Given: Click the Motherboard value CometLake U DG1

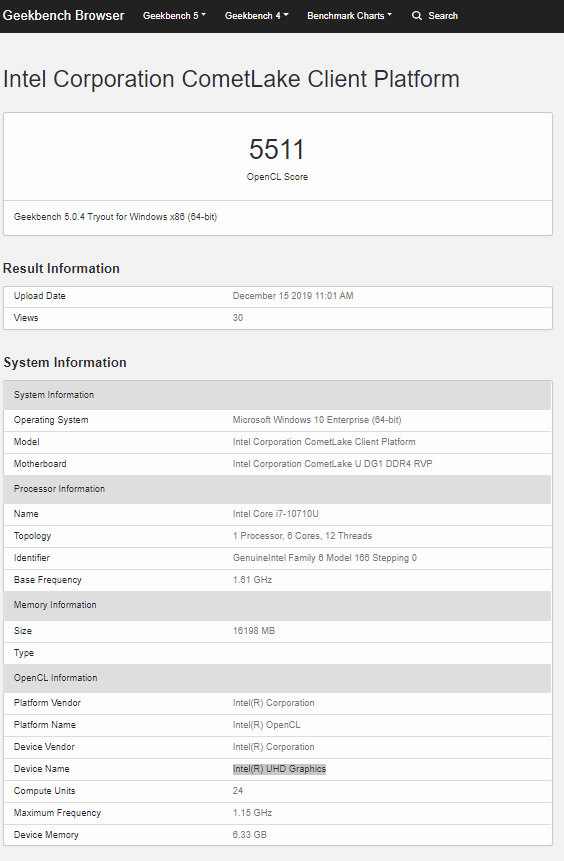Looking at the screenshot, I should coord(332,464).
